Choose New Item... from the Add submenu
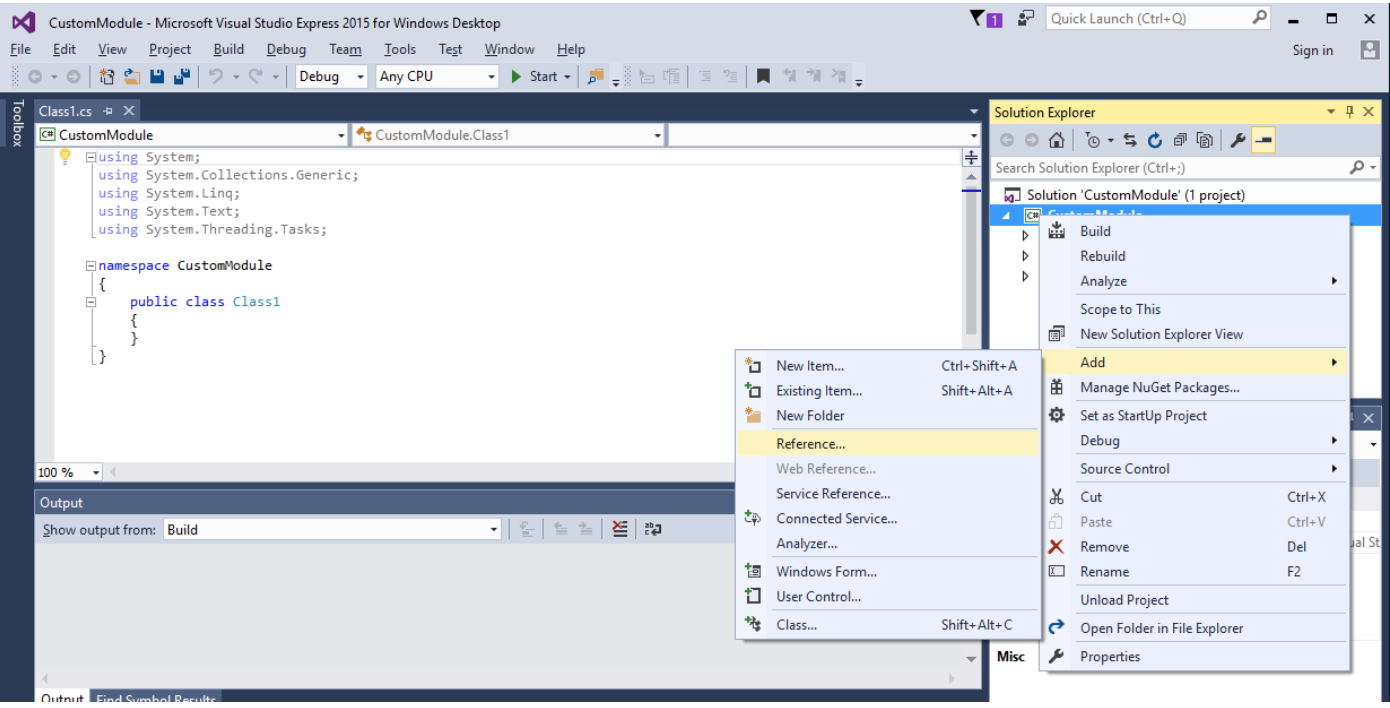The image size is (1390, 708). 888,366
